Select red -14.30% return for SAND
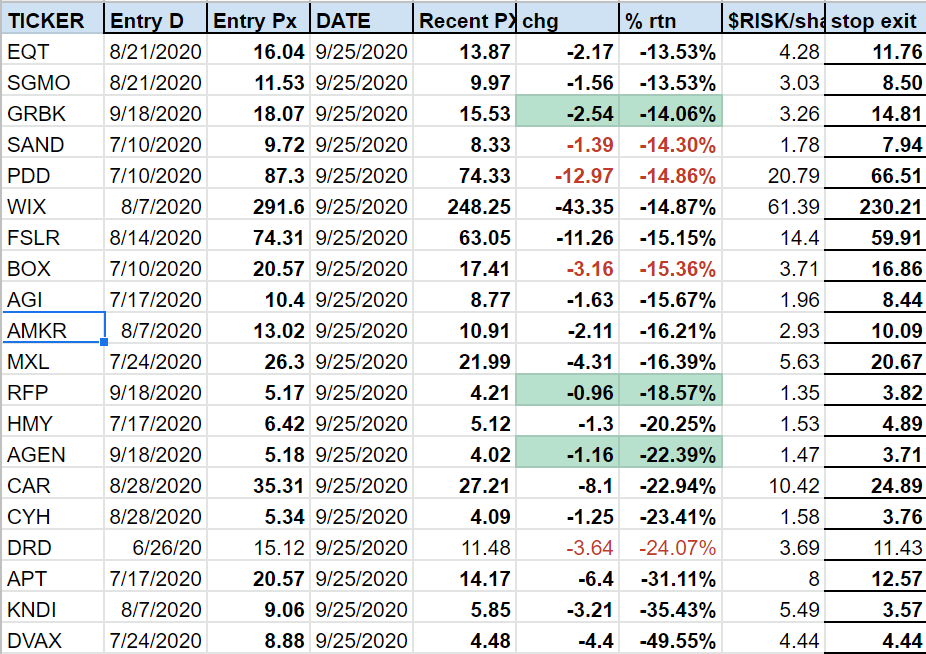The image size is (926, 654). click(x=670, y=144)
